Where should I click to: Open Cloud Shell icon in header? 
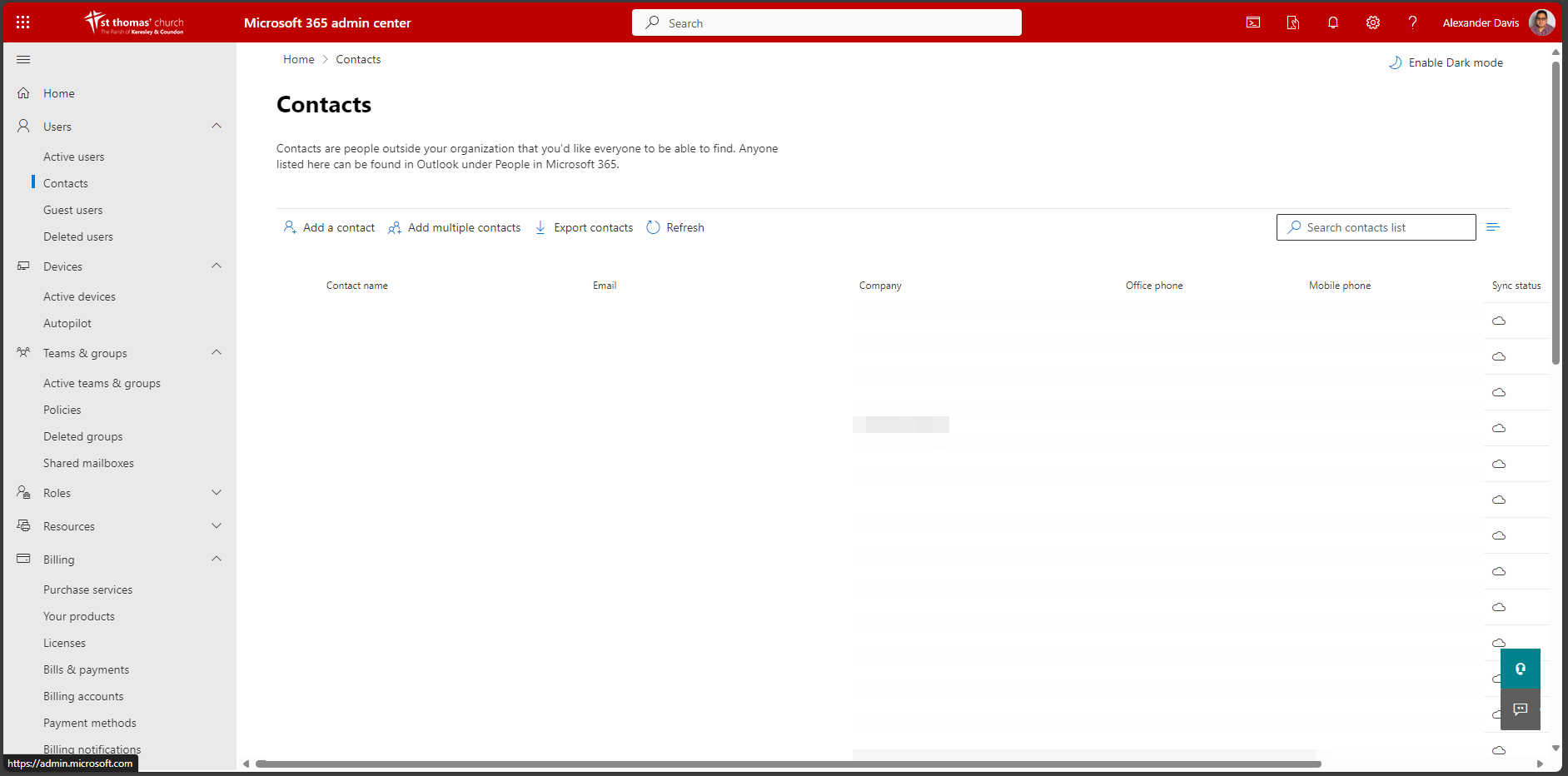(1252, 22)
